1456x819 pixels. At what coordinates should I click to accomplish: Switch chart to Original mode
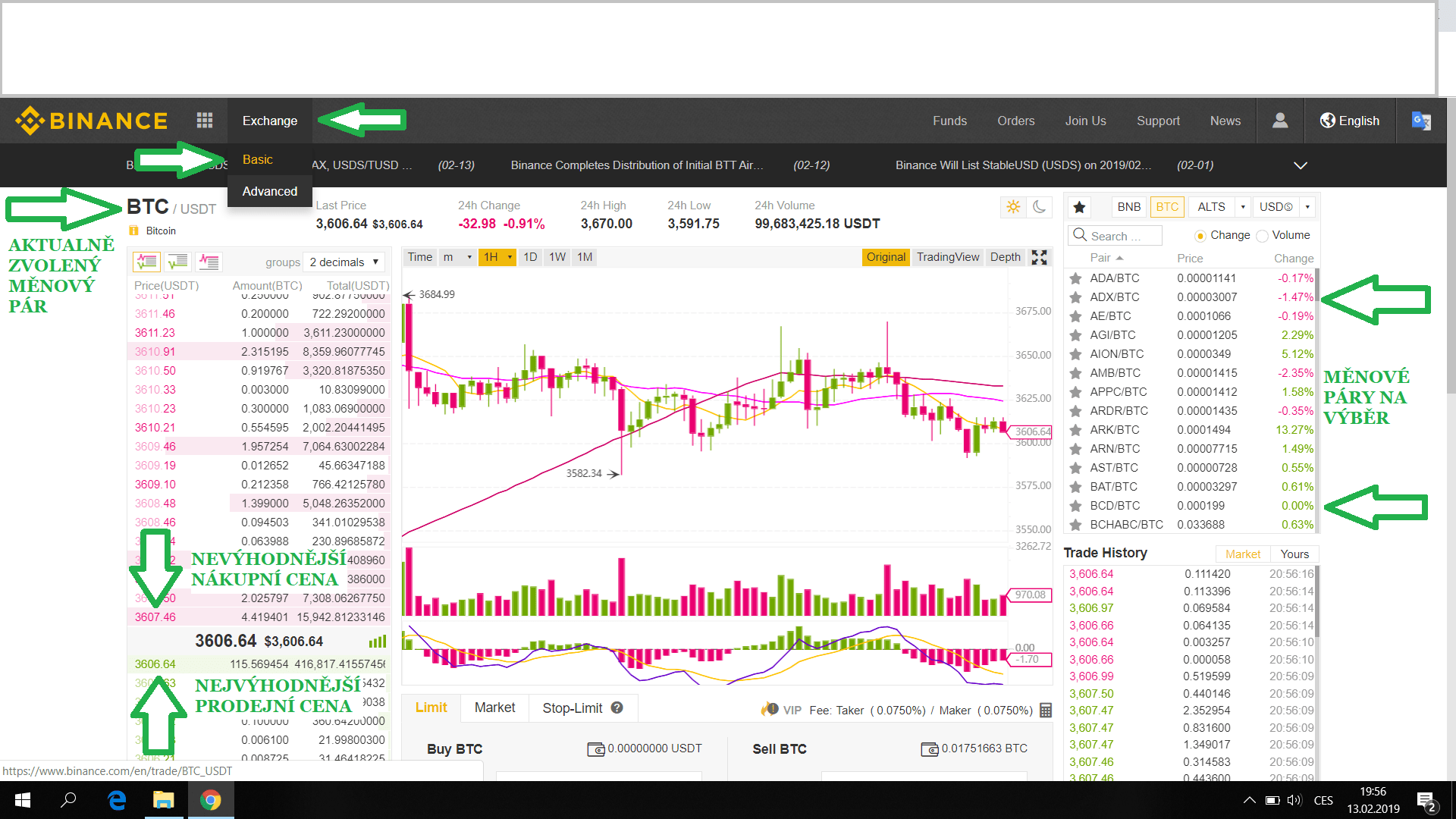click(886, 257)
